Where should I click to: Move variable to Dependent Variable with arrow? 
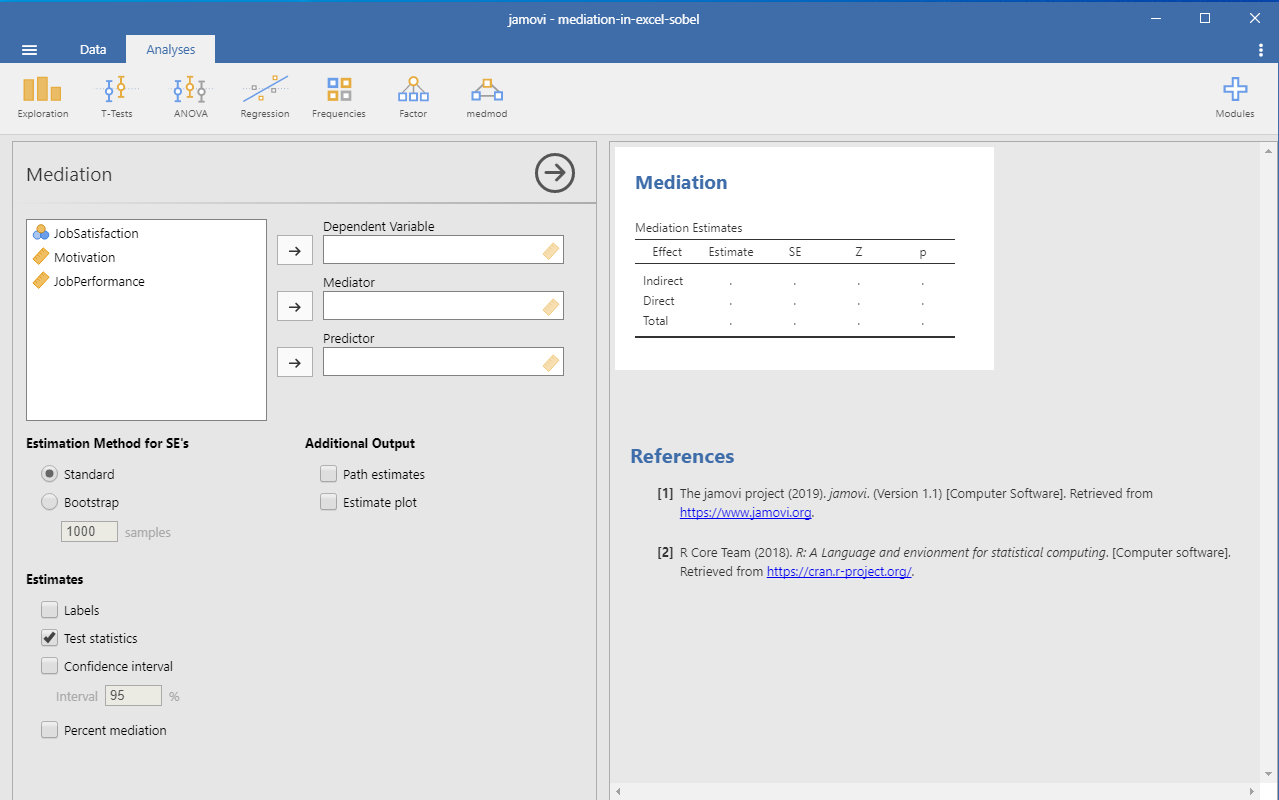tap(294, 251)
